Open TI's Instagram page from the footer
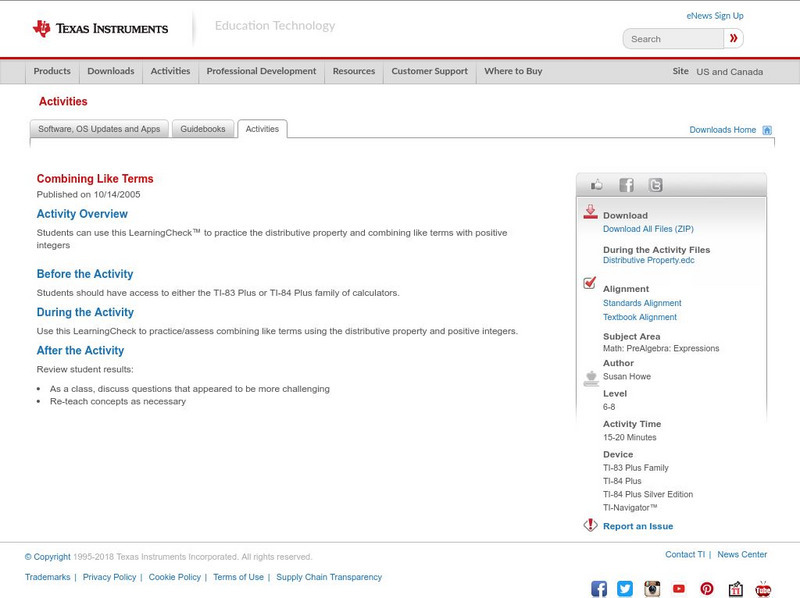Viewport: 800px width, 598px height. [652, 589]
